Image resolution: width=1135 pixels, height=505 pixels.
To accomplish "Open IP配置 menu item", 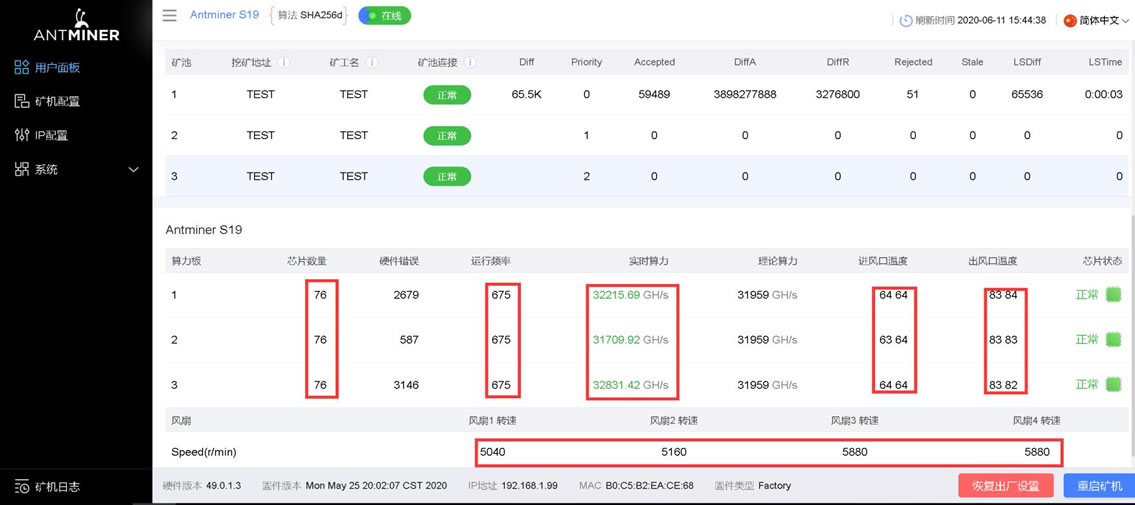I will click(51, 135).
